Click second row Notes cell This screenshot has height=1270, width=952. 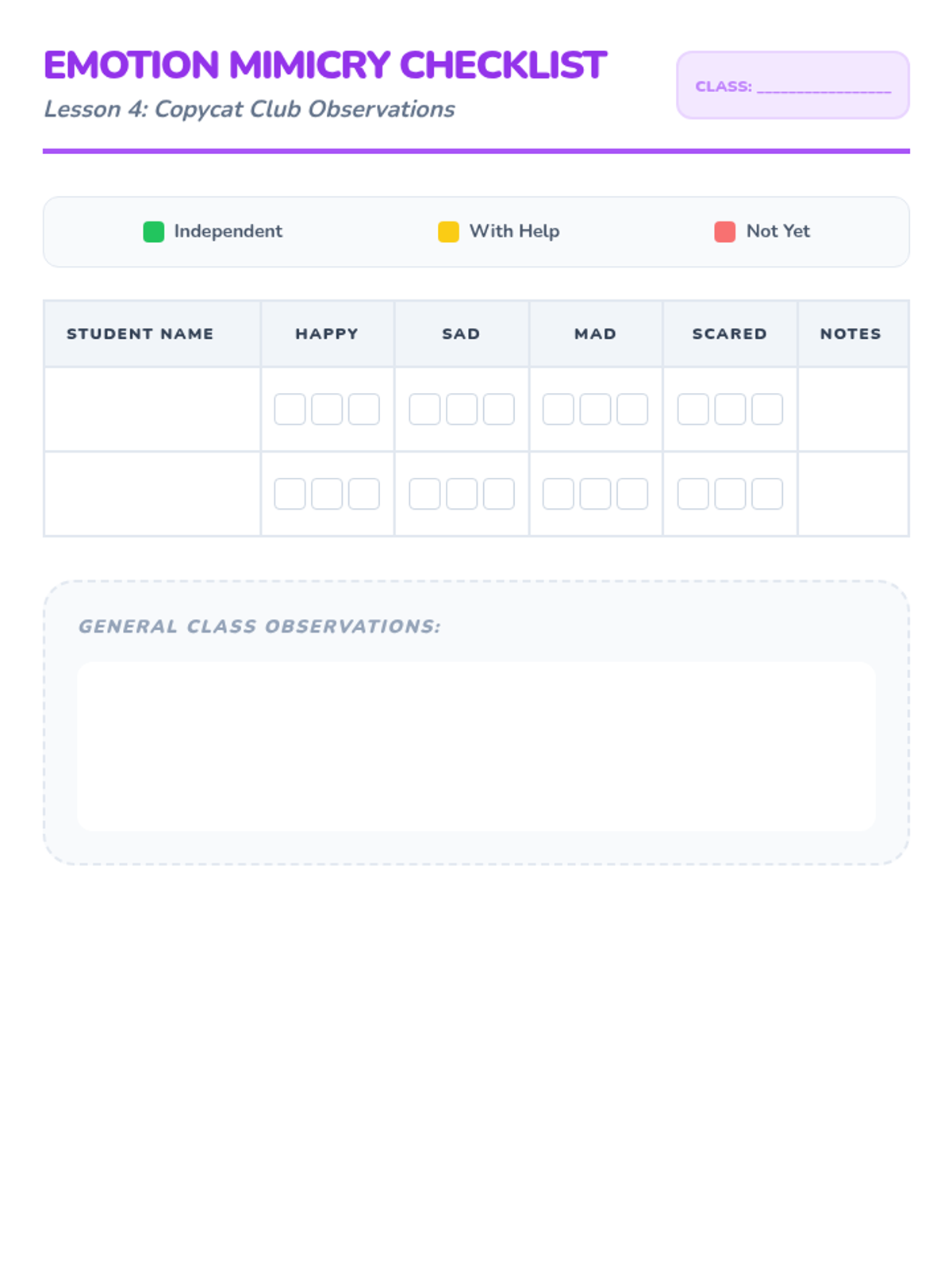click(x=853, y=494)
